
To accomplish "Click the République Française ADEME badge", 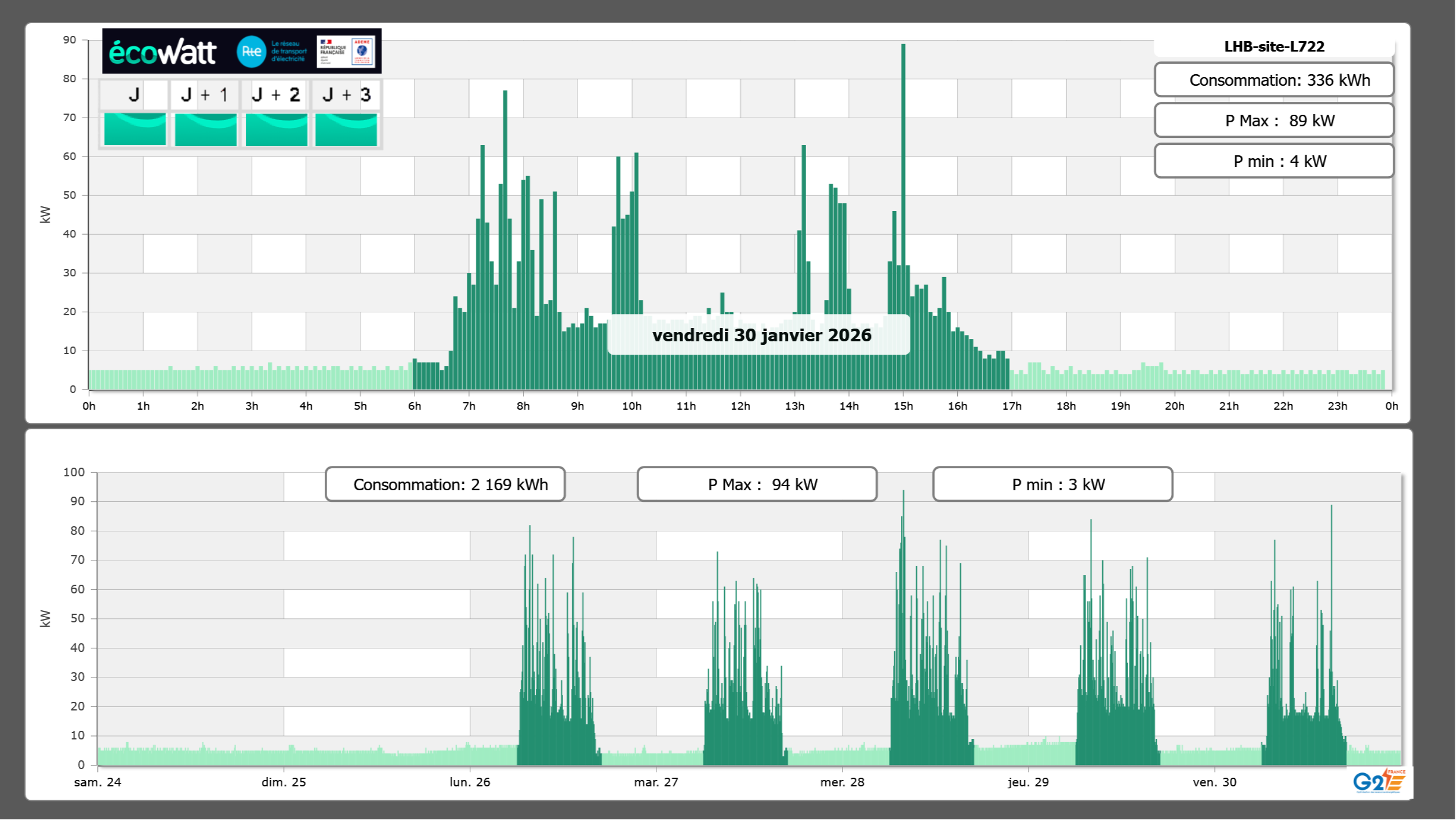I will 347,52.
